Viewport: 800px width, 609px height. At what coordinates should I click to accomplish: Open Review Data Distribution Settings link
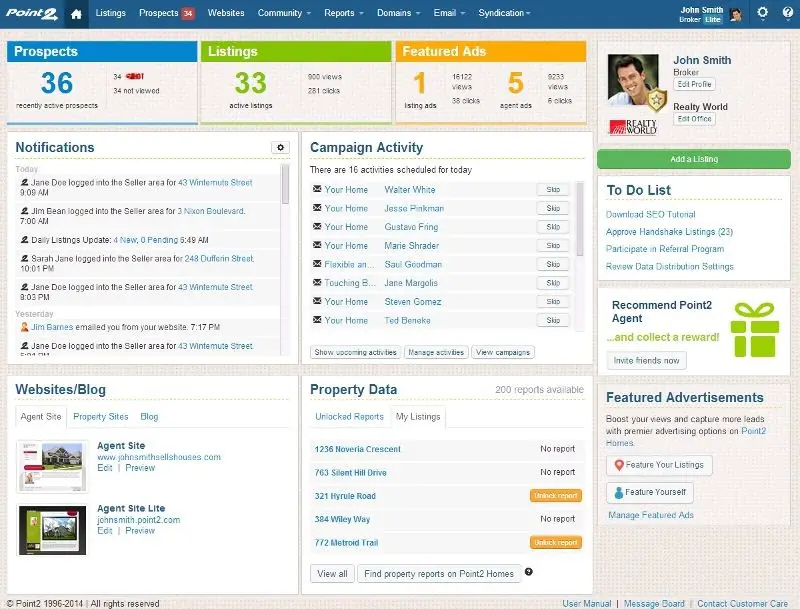pos(669,266)
